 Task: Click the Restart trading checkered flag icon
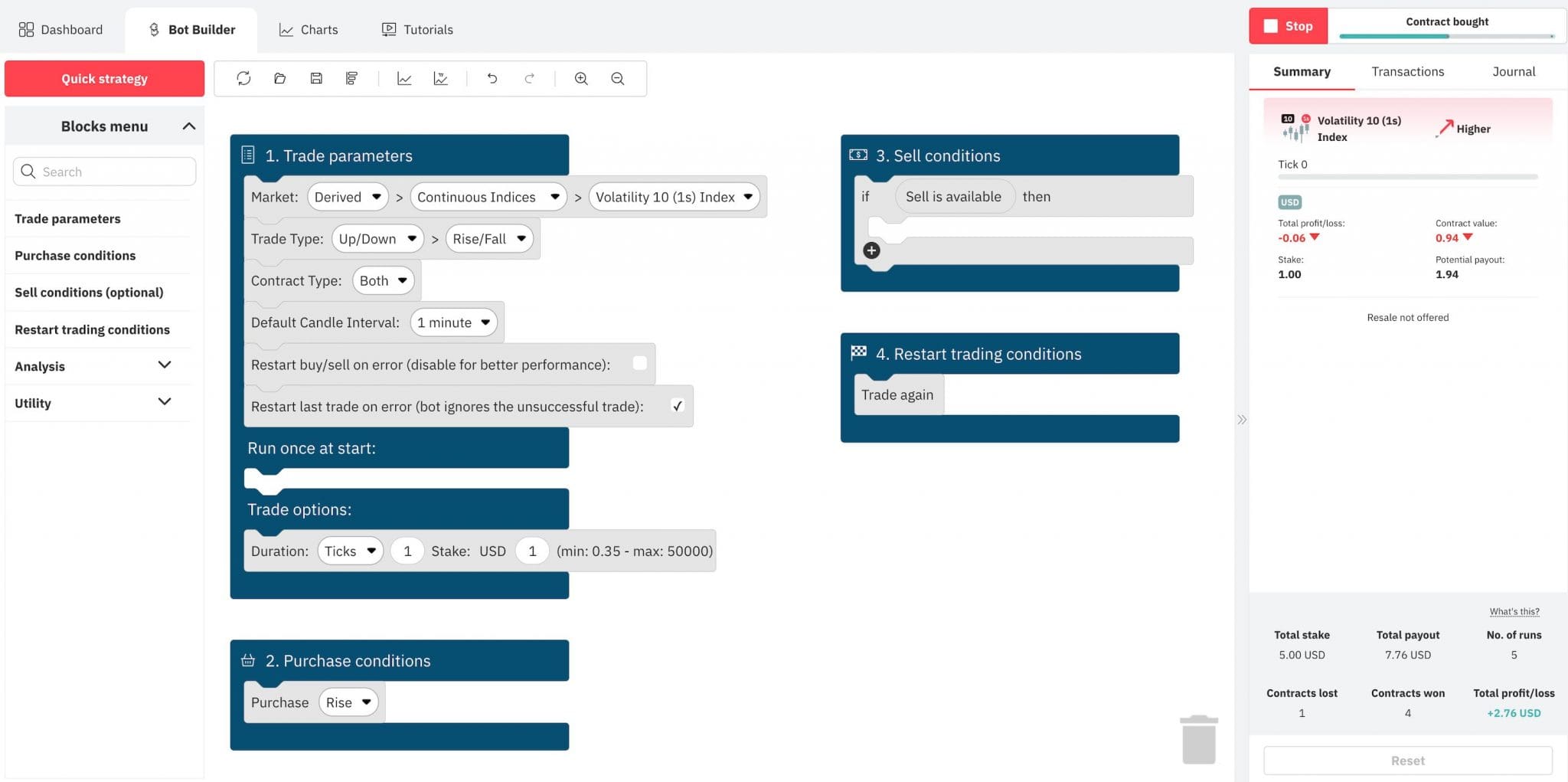[x=858, y=352]
